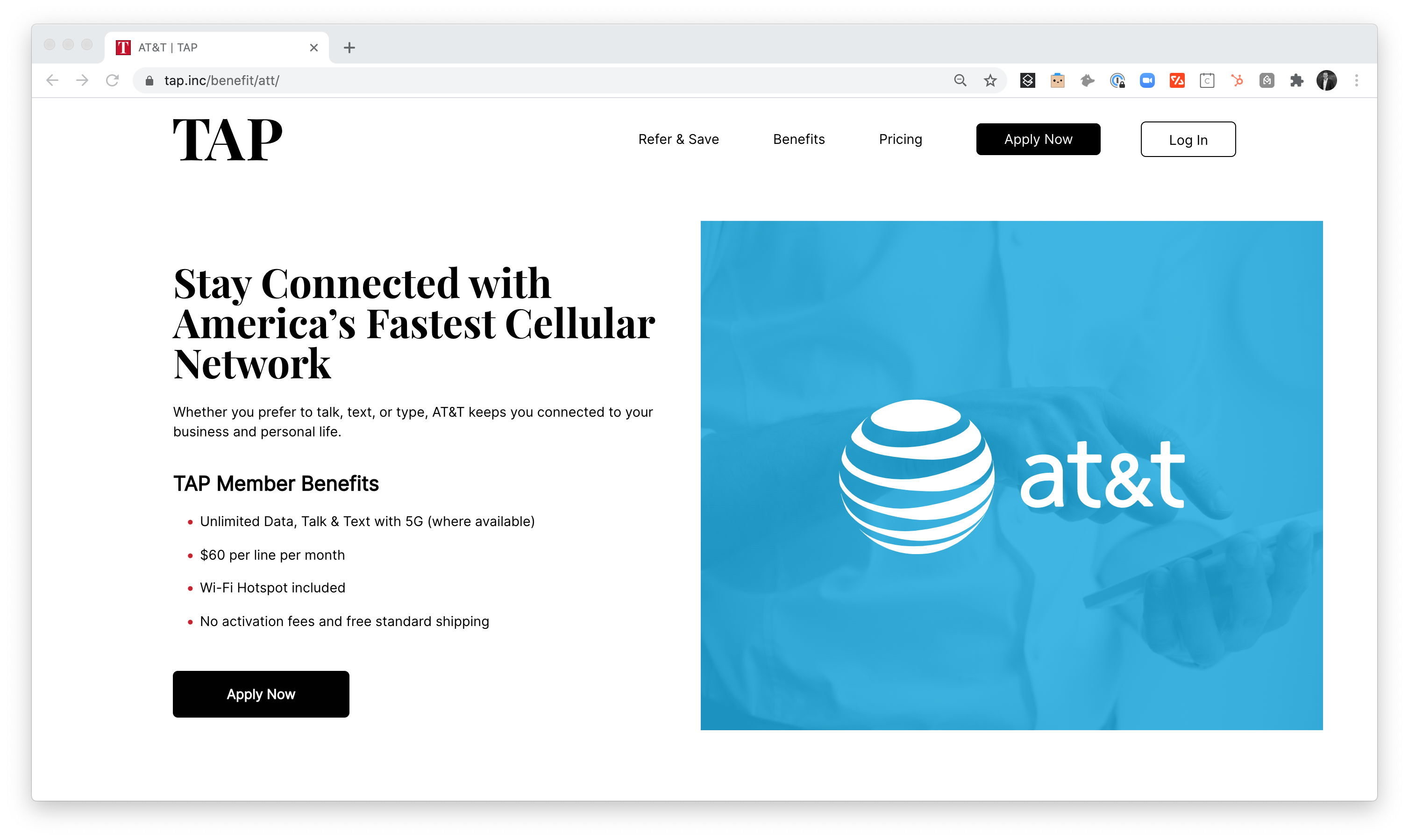Open the Benefits navigation item
This screenshot has height=840, width=1409.
798,139
